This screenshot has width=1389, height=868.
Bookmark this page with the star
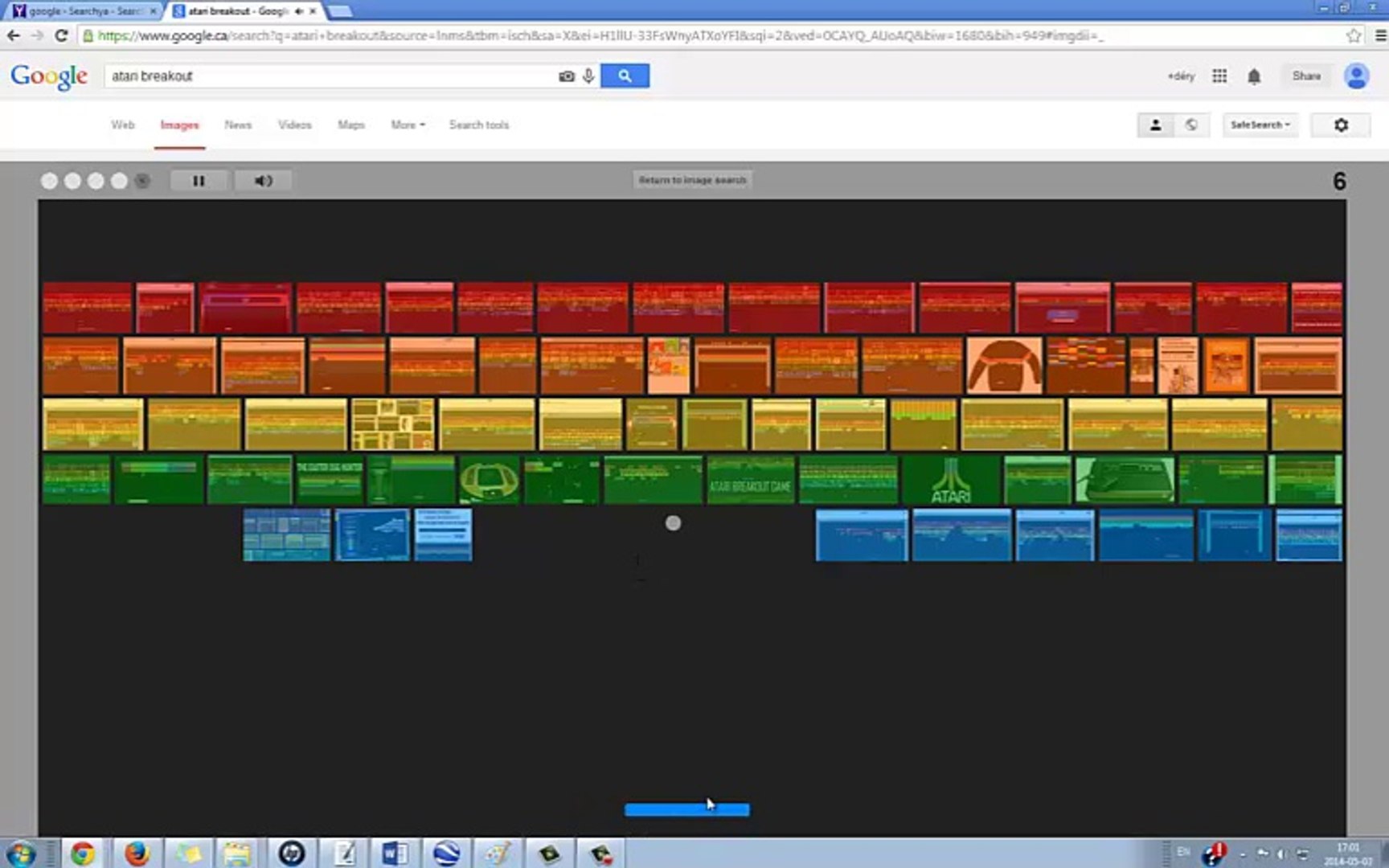coord(1354,35)
